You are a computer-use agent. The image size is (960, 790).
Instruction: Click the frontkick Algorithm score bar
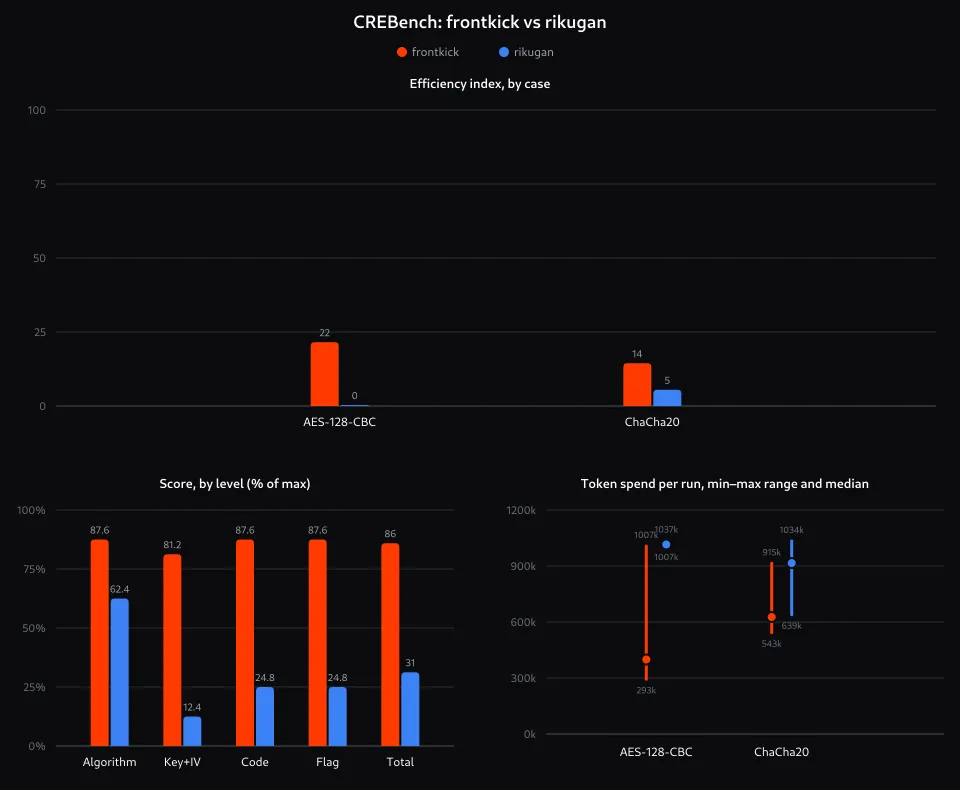click(x=100, y=642)
